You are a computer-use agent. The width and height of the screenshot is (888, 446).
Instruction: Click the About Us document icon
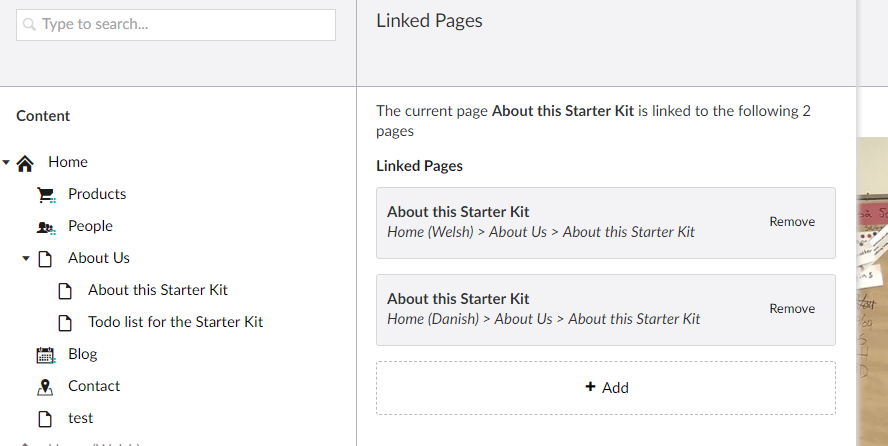(45, 259)
